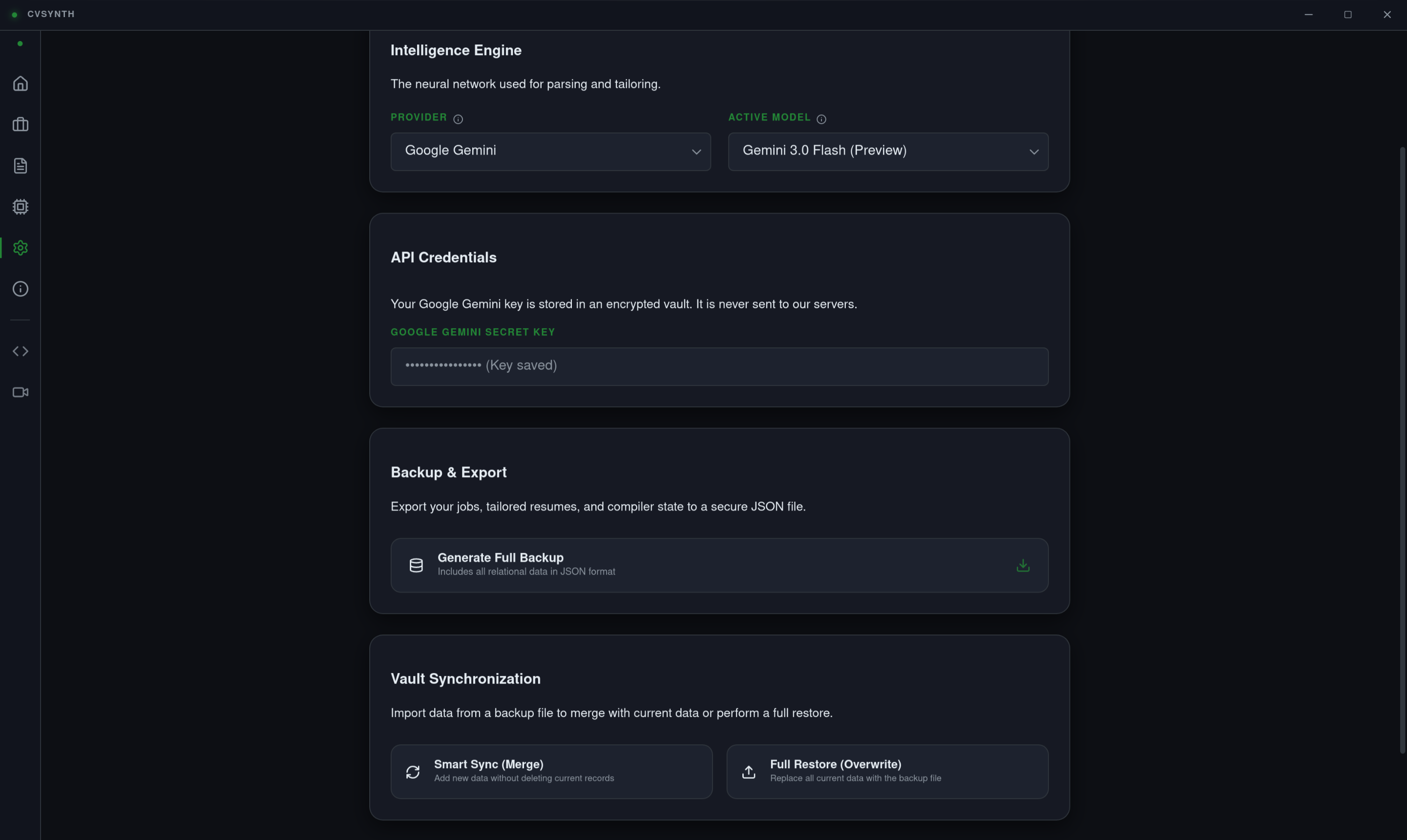Open the chip Compiler icon in sidebar
Viewport: 1407px width, 840px height.
tap(21, 207)
